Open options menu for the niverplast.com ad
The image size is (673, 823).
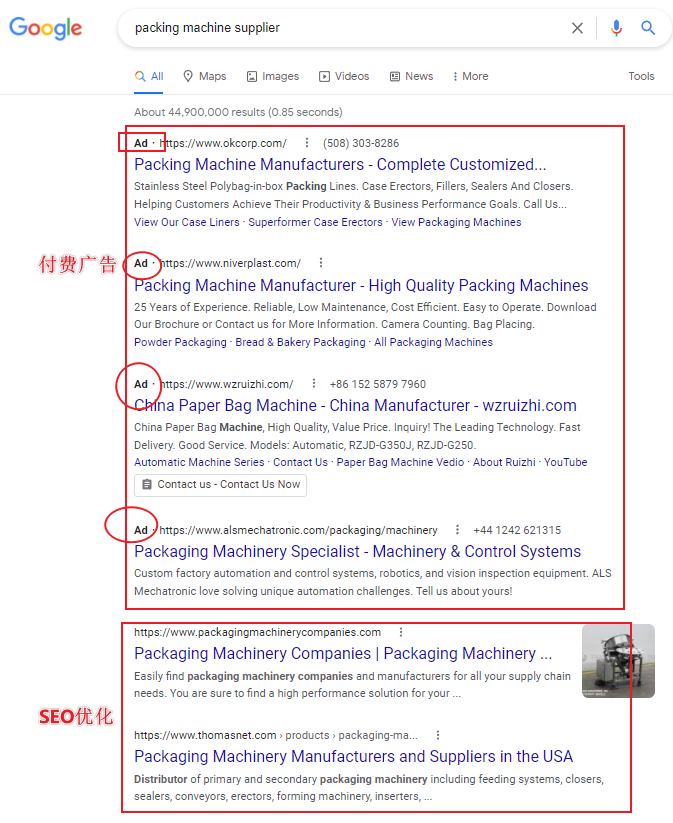tap(321, 262)
